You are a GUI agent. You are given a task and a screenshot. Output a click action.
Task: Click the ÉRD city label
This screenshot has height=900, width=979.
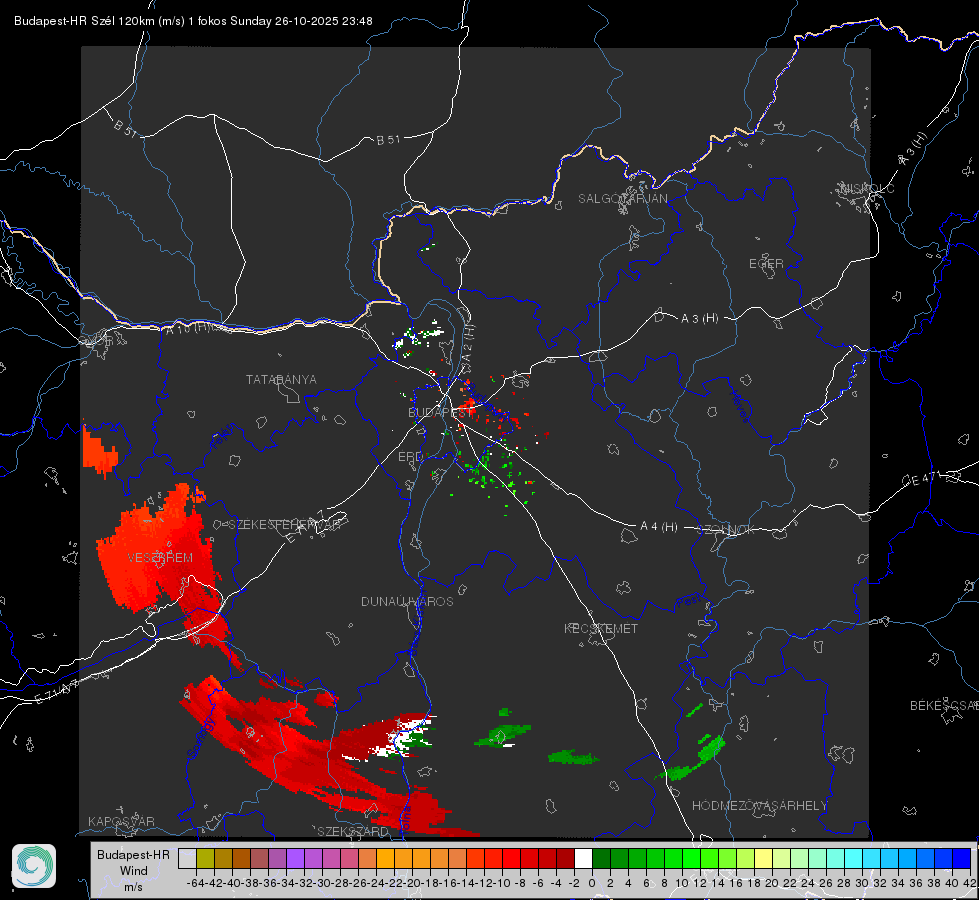point(410,457)
